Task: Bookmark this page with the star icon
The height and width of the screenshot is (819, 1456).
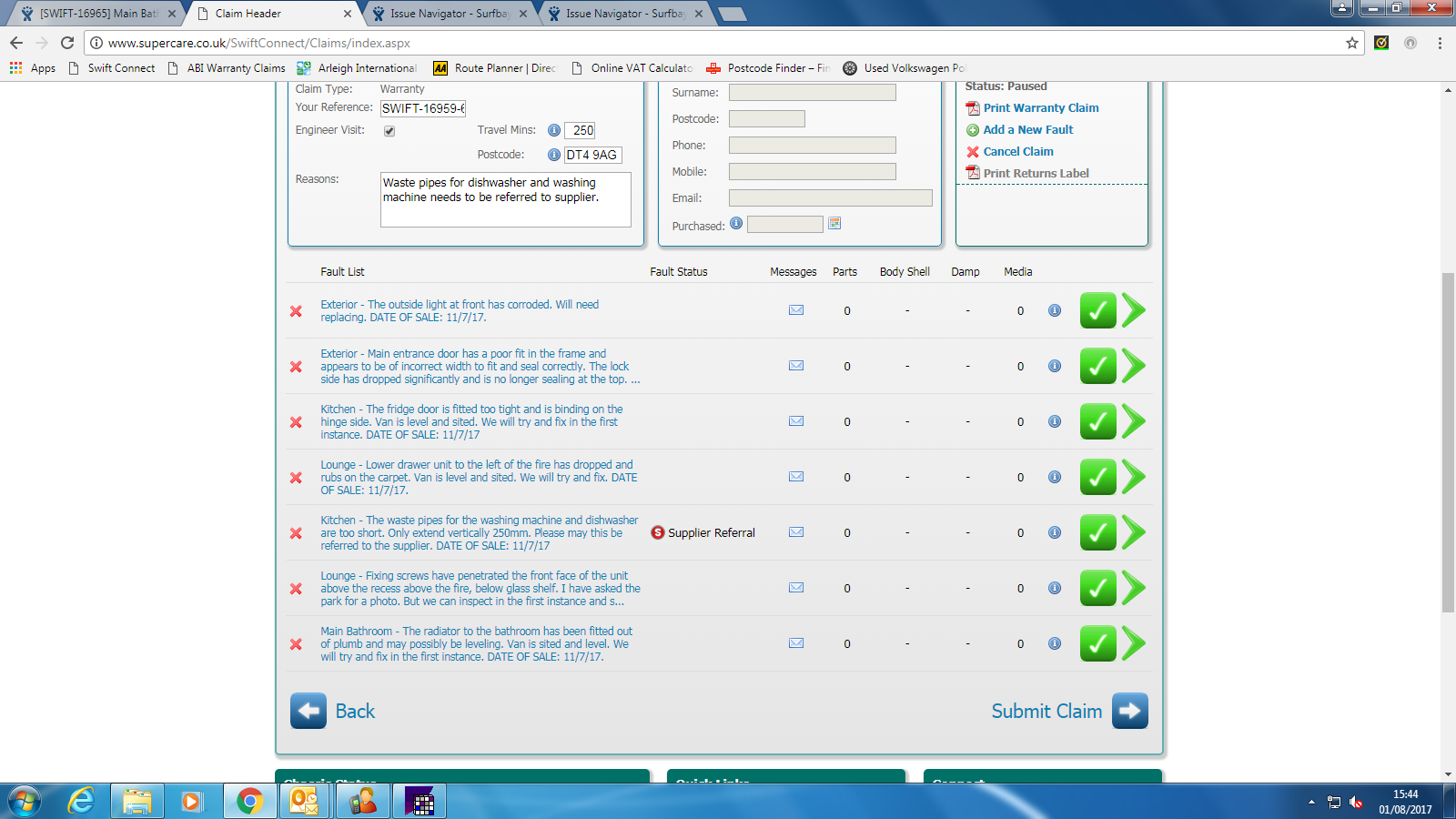Action: 1352,43
